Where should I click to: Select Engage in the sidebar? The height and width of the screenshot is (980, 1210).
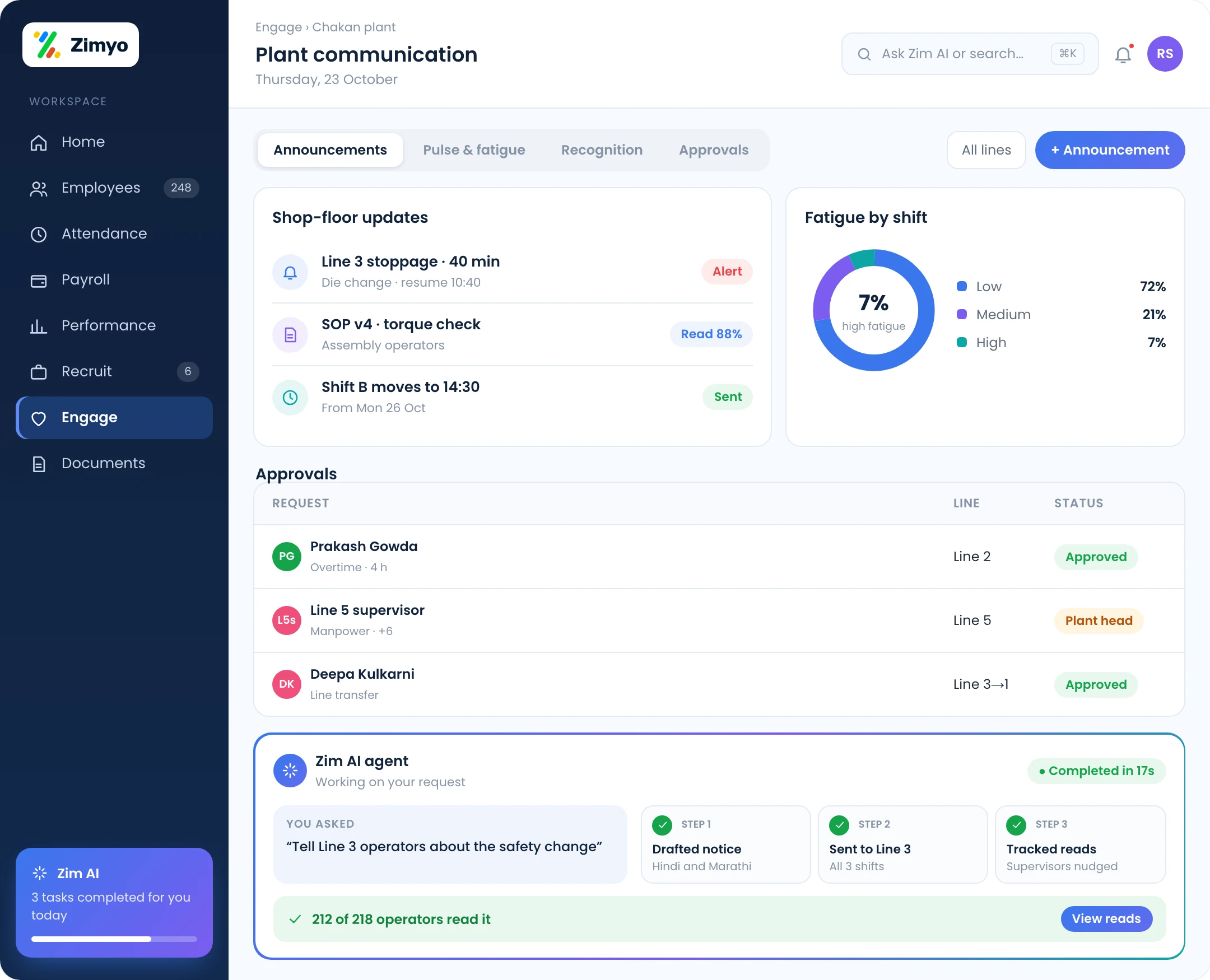[x=114, y=418]
